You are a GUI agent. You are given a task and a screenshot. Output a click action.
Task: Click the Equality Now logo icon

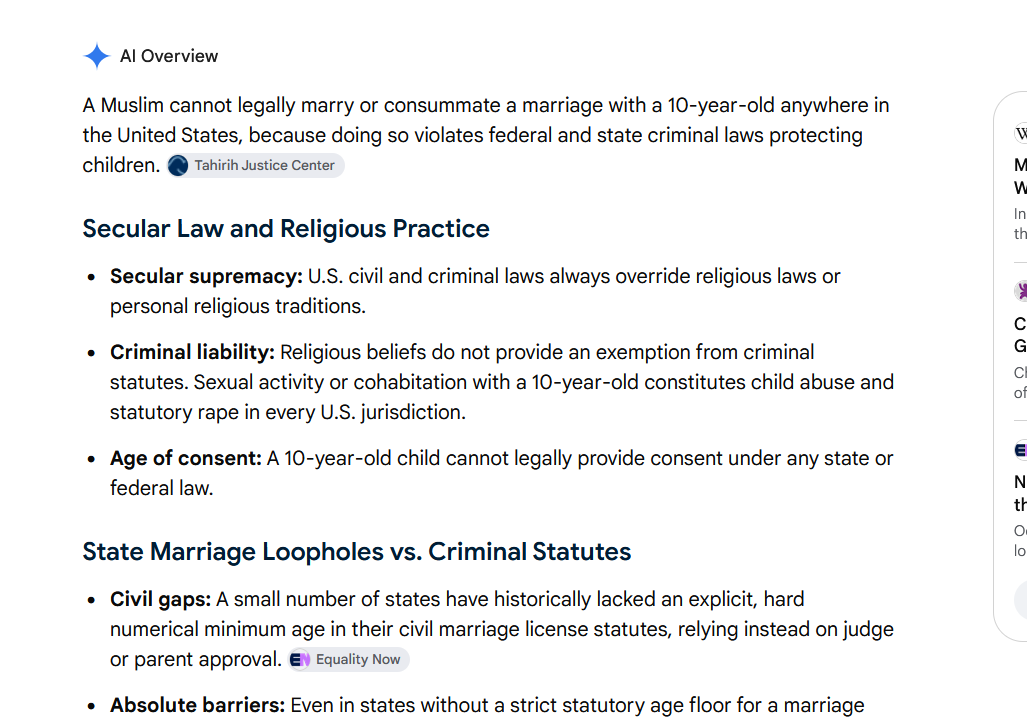pos(300,660)
